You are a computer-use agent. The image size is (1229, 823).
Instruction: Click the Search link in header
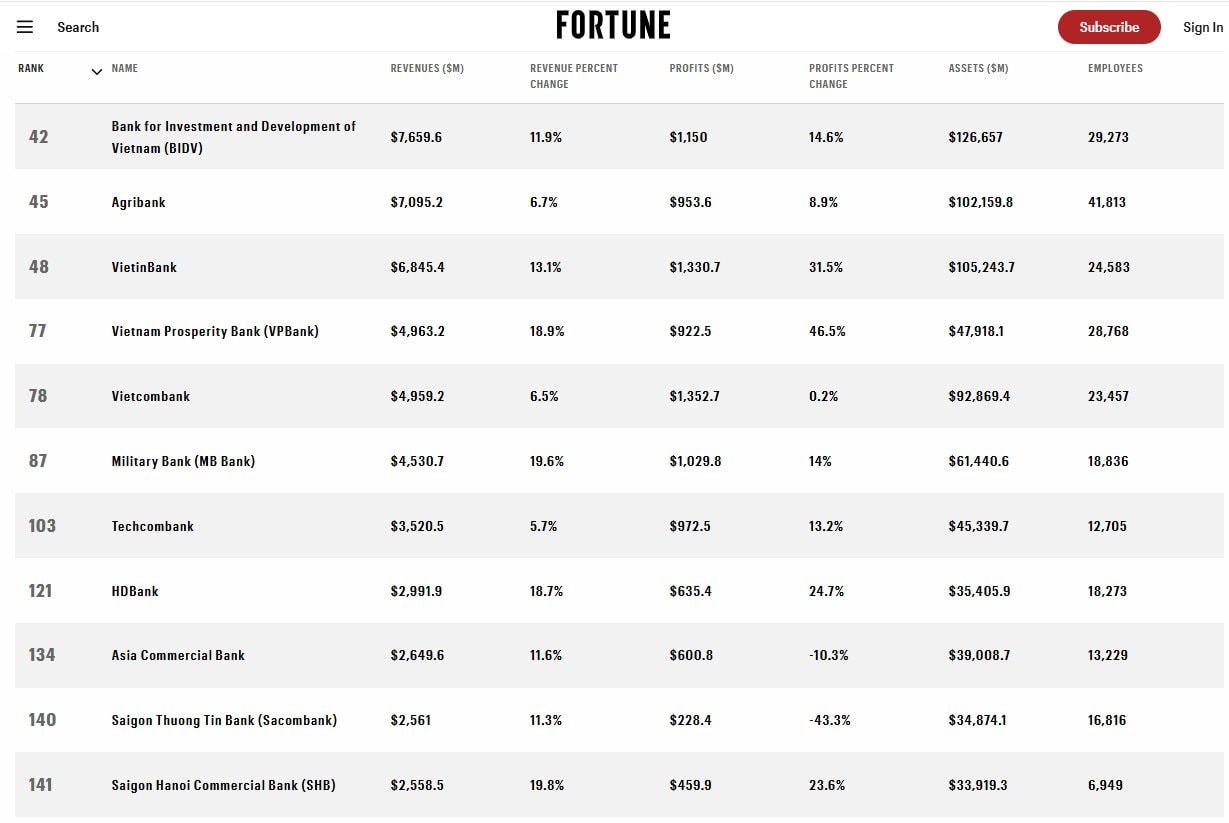pyautogui.click(x=78, y=27)
